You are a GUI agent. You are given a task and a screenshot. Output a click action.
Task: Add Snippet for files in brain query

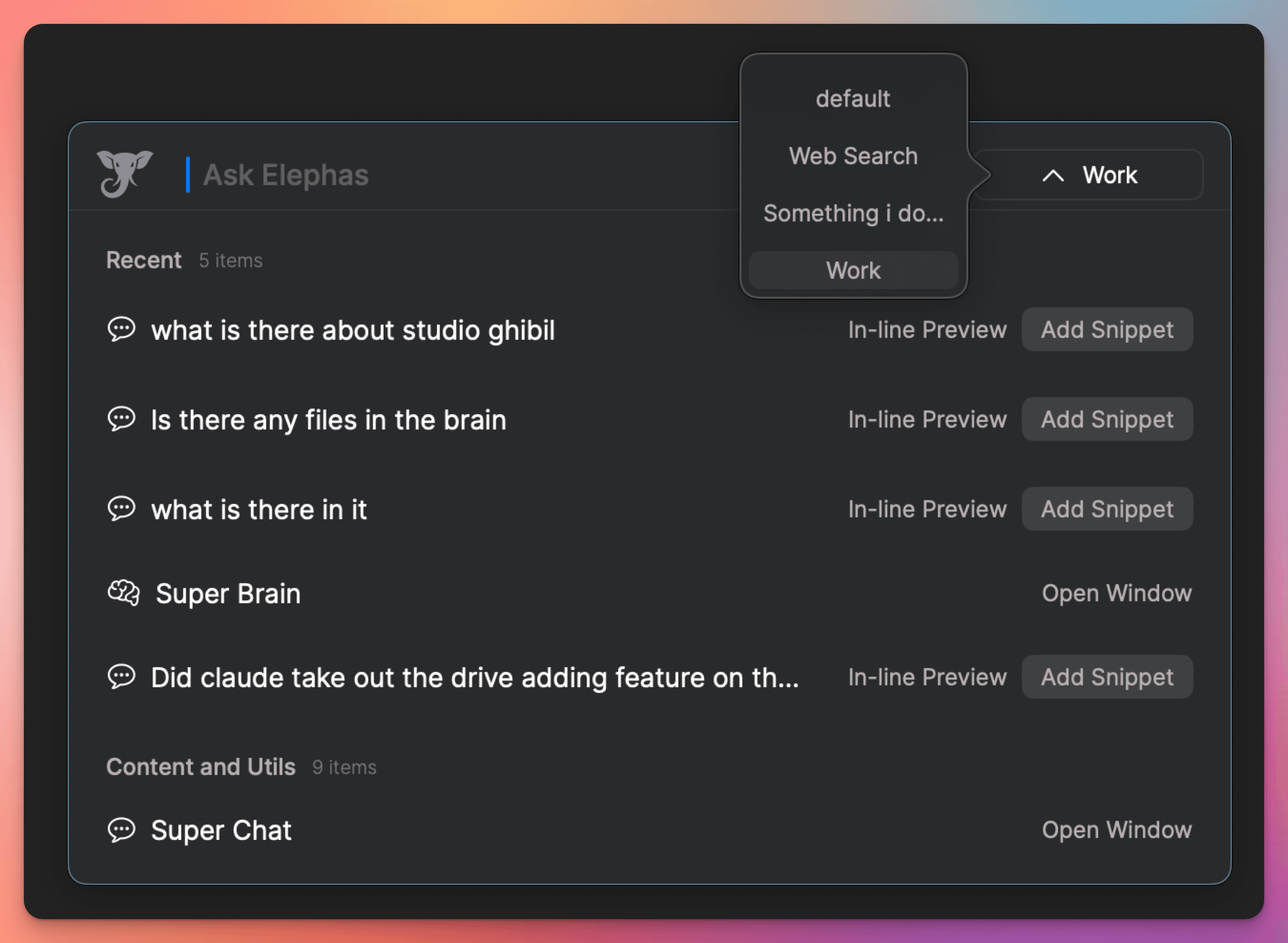pos(1107,419)
